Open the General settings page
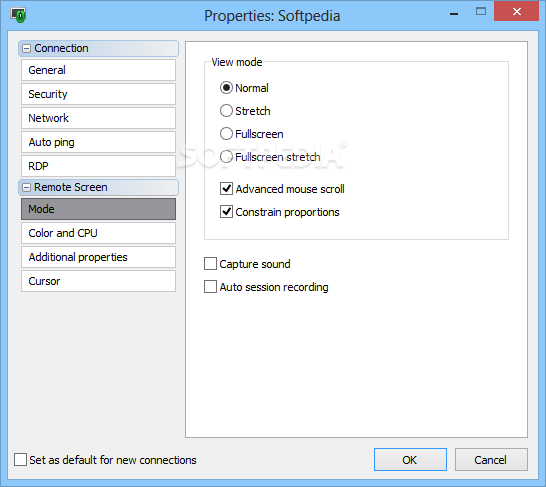The image size is (546, 487). tap(98, 70)
